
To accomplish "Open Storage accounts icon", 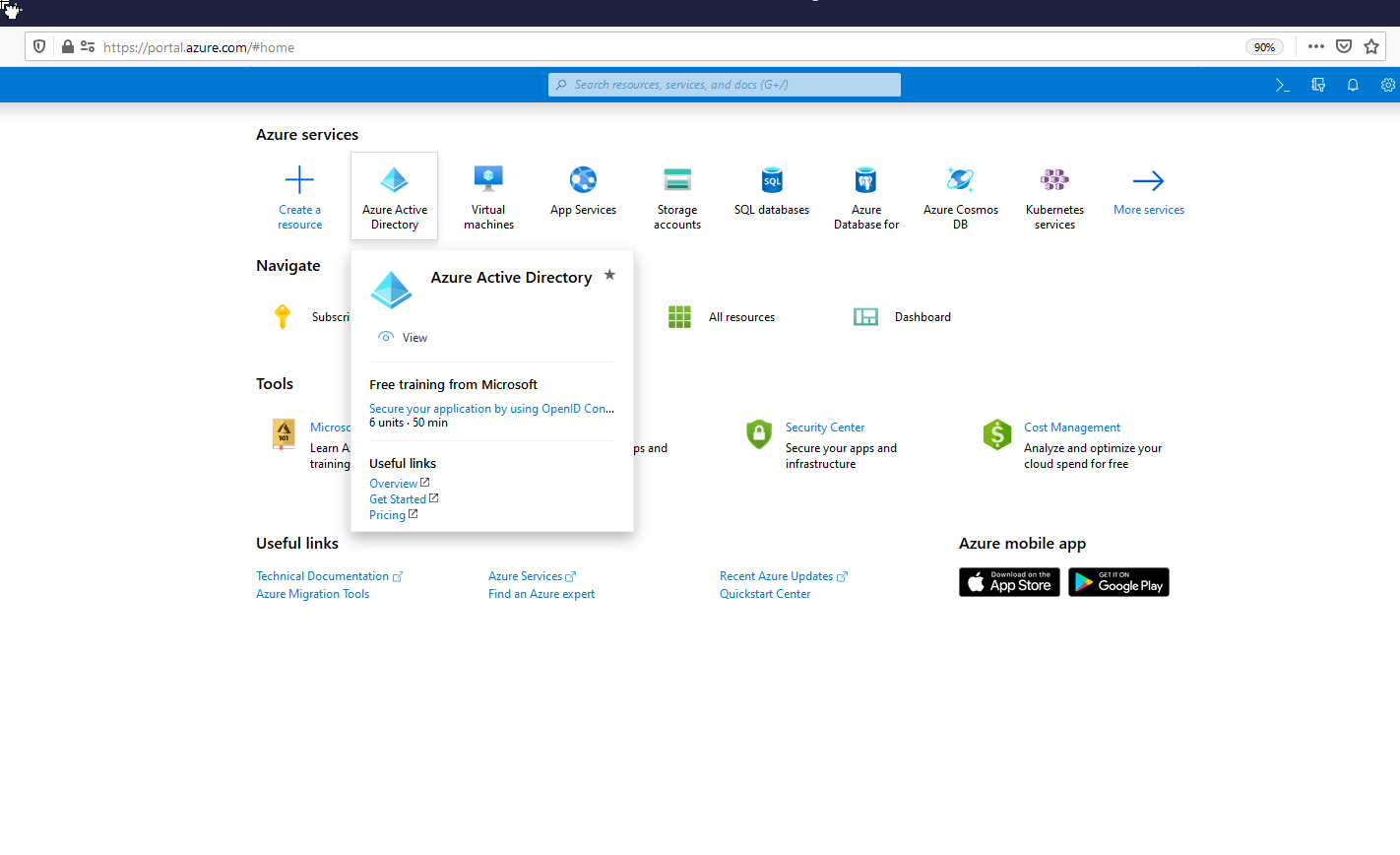I will [677, 179].
